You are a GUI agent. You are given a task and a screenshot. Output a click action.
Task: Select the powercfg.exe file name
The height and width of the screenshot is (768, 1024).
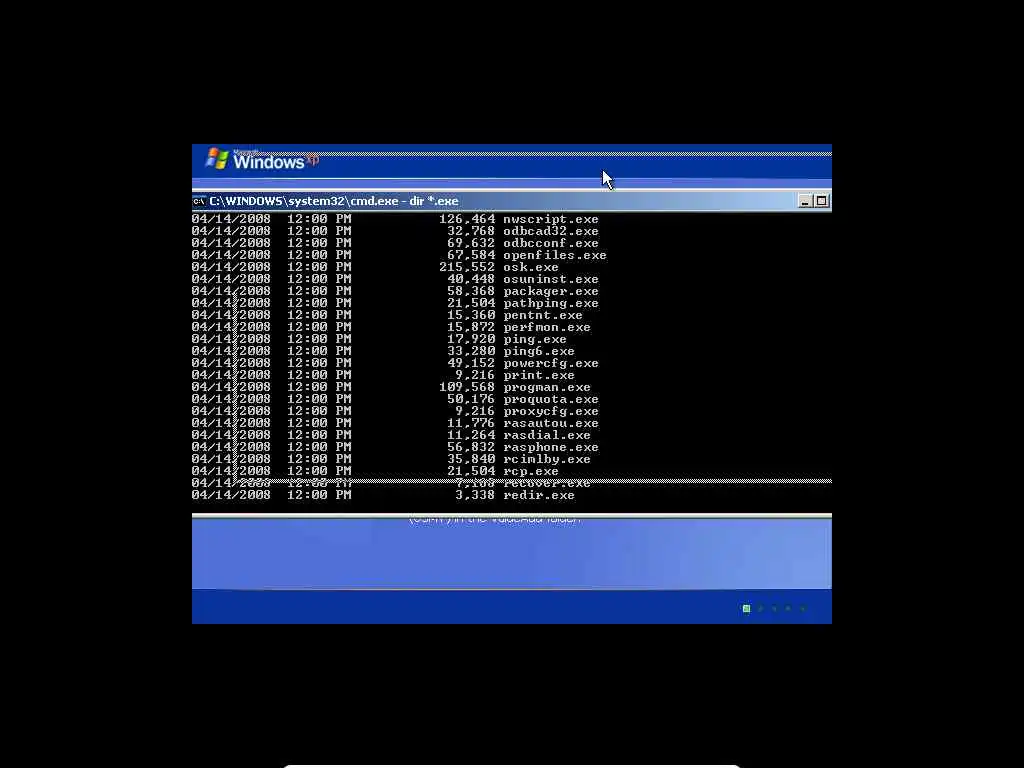click(551, 363)
